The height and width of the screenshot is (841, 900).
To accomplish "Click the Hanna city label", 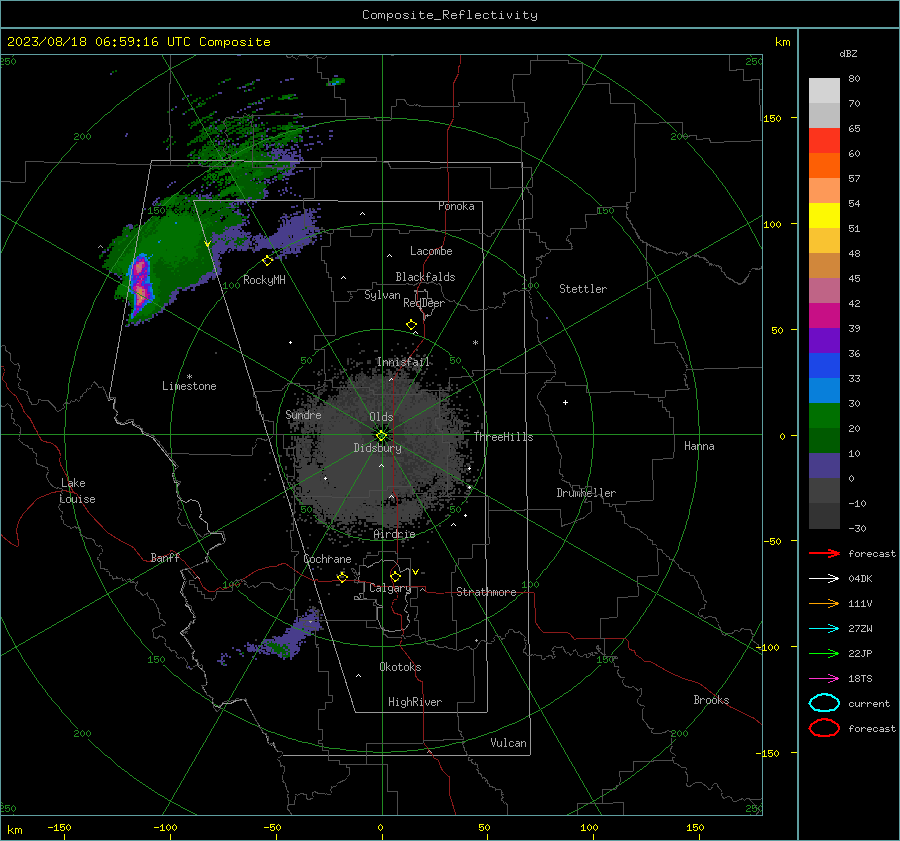I will (x=699, y=446).
